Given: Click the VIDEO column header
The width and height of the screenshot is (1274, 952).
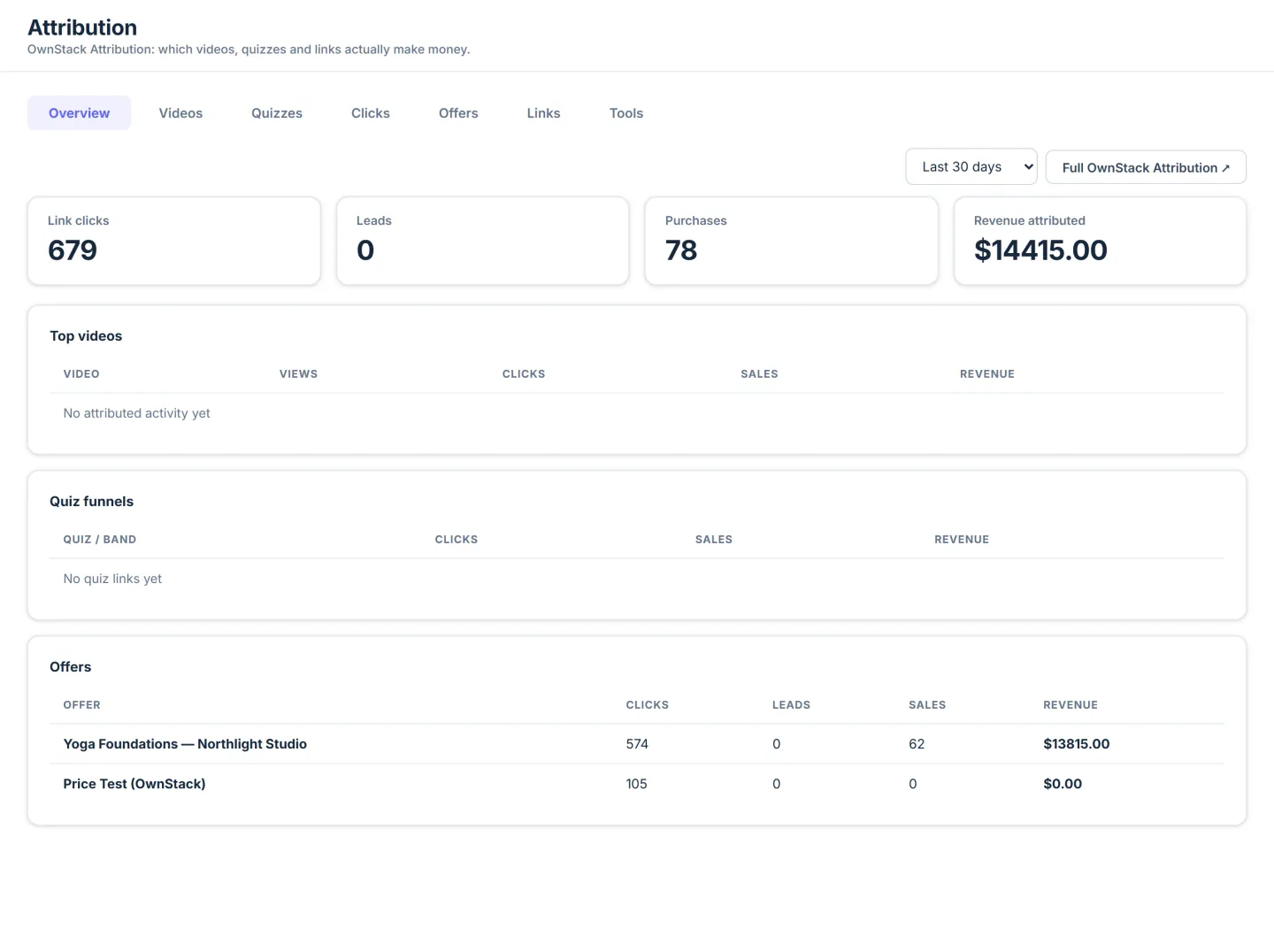Looking at the screenshot, I should click(81, 374).
